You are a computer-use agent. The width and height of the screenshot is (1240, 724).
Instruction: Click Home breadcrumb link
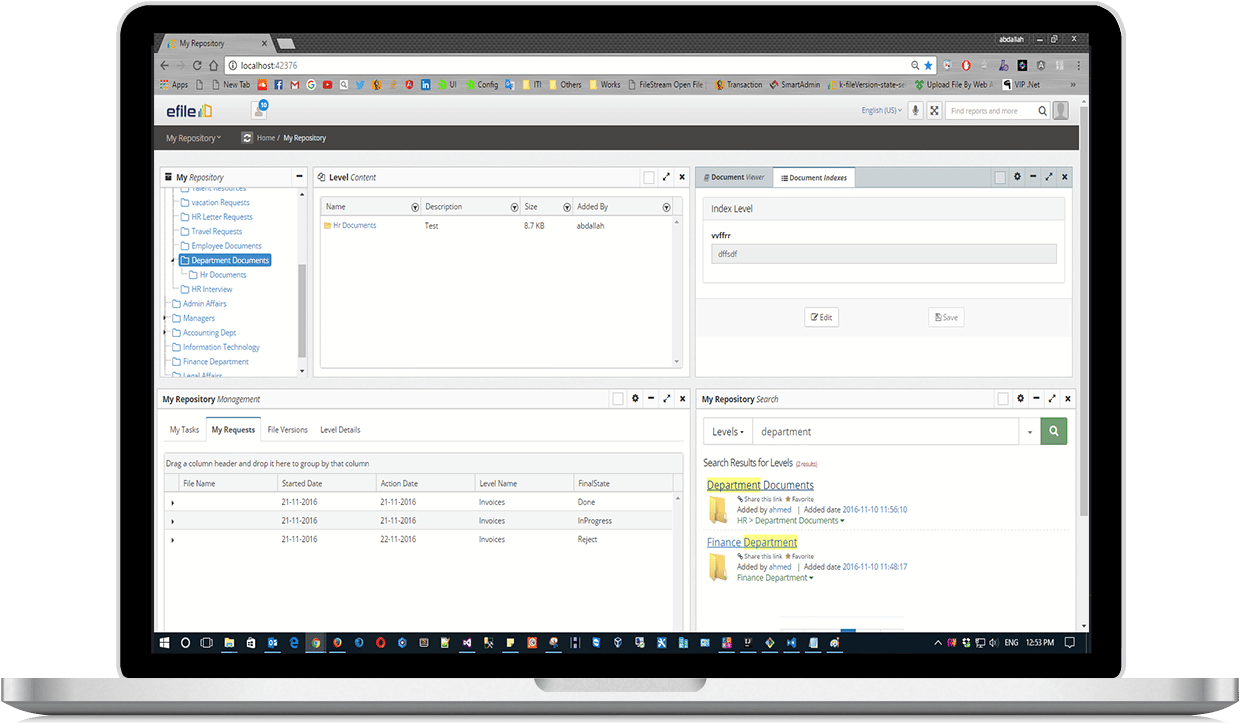(x=266, y=138)
